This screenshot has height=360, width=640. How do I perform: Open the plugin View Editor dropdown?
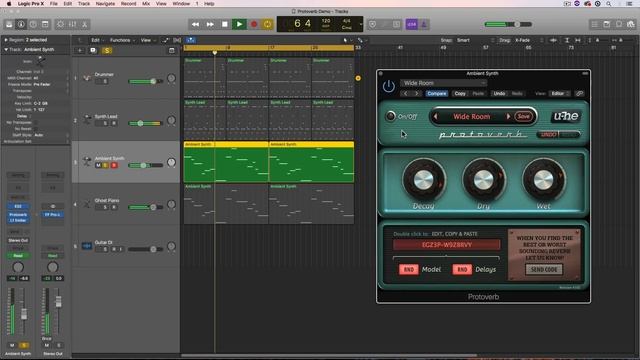559,93
